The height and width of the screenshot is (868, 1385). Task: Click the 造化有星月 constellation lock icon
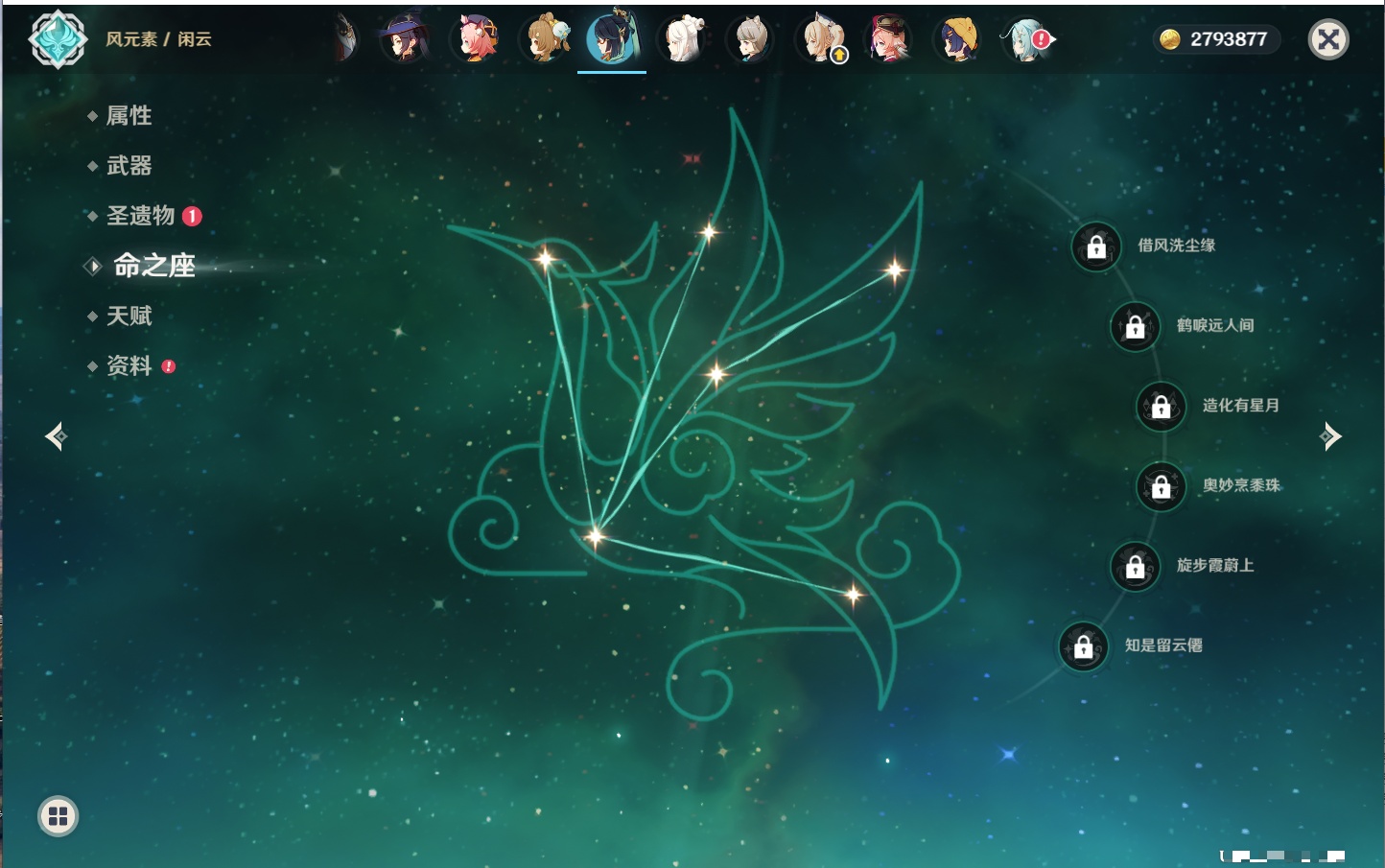(1161, 407)
